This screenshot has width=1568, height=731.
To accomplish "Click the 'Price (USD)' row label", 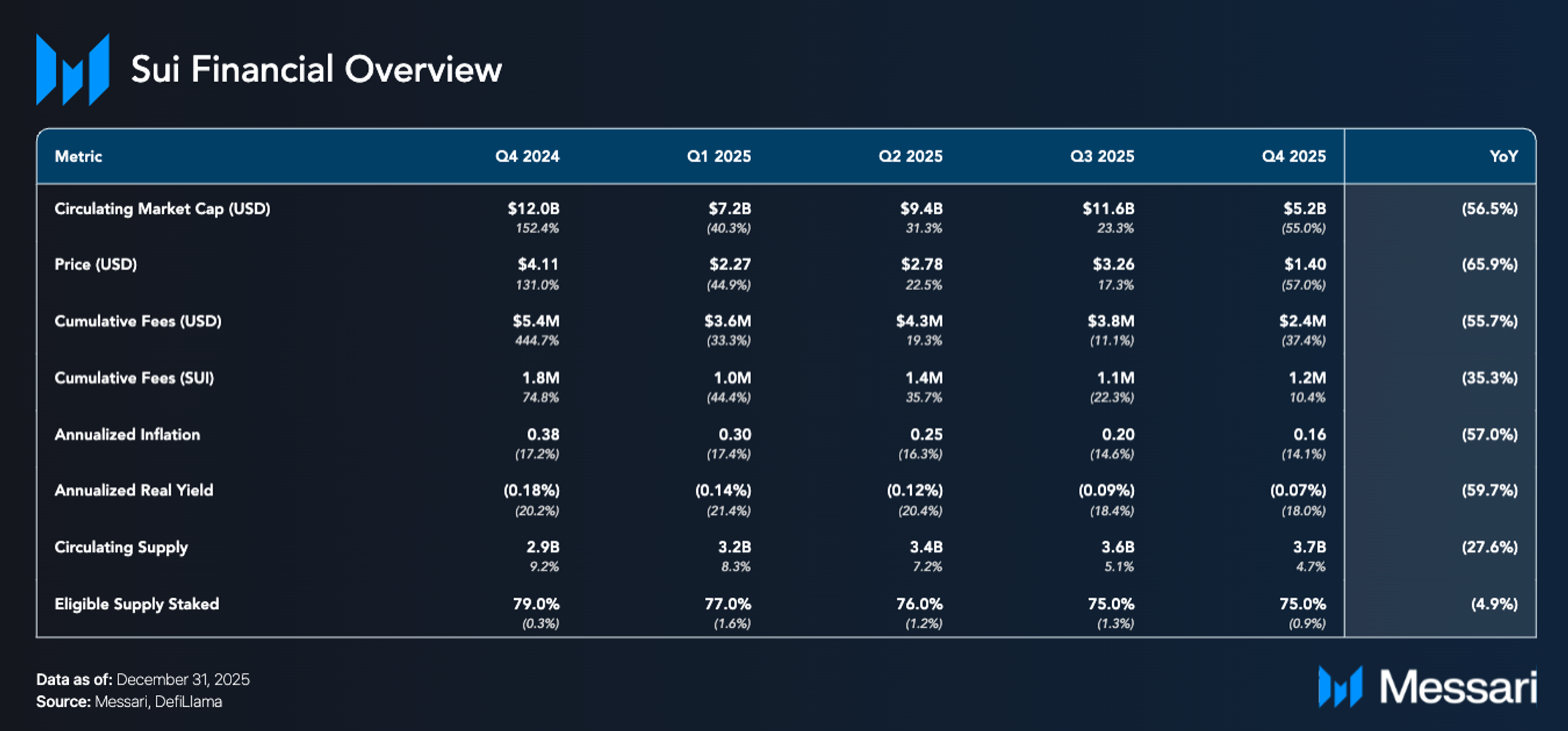I will (96, 264).
